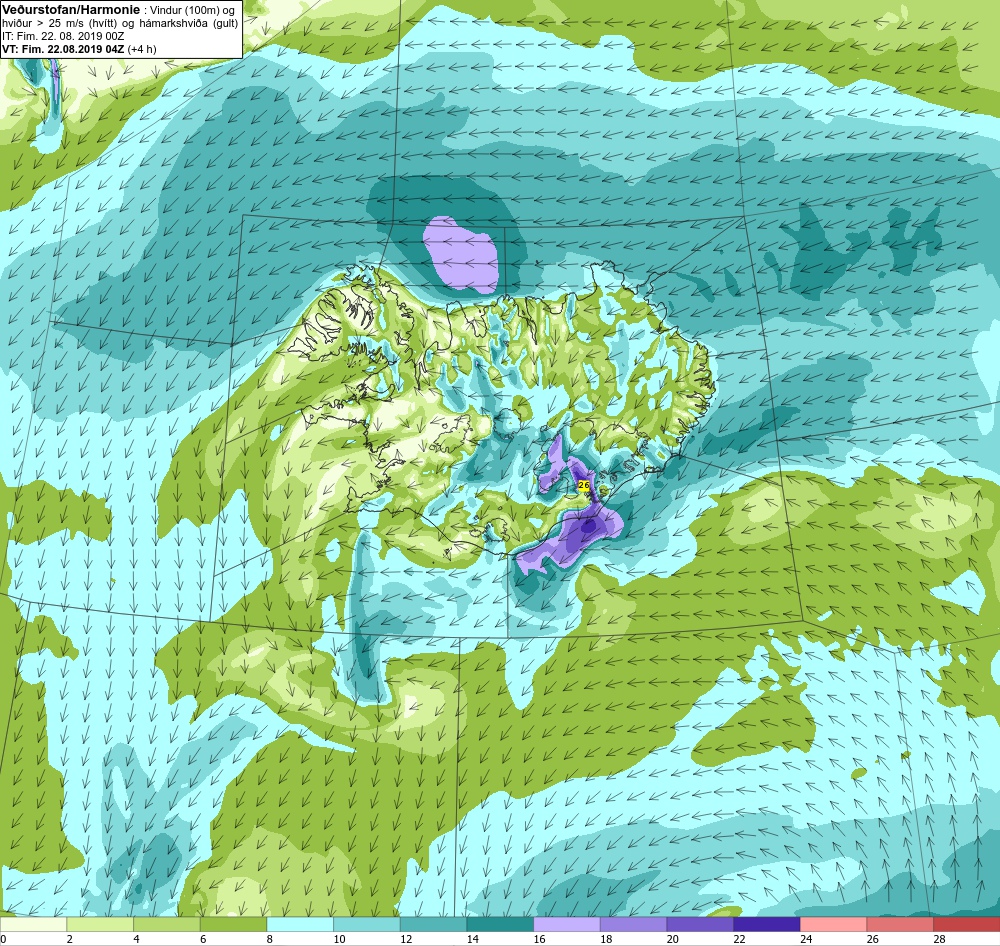Image resolution: width=1000 pixels, height=946 pixels.
Task: Click the 8–10 m/s light cyan legend swatch
Action: tap(300, 924)
